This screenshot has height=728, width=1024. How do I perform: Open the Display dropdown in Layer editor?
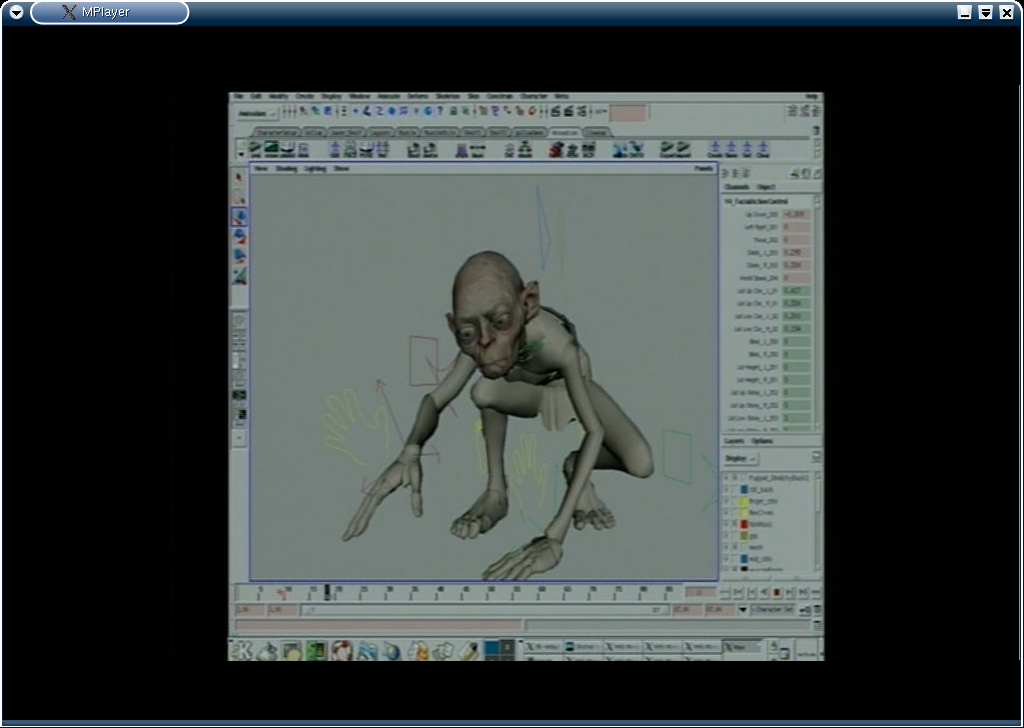click(x=741, y=458)
